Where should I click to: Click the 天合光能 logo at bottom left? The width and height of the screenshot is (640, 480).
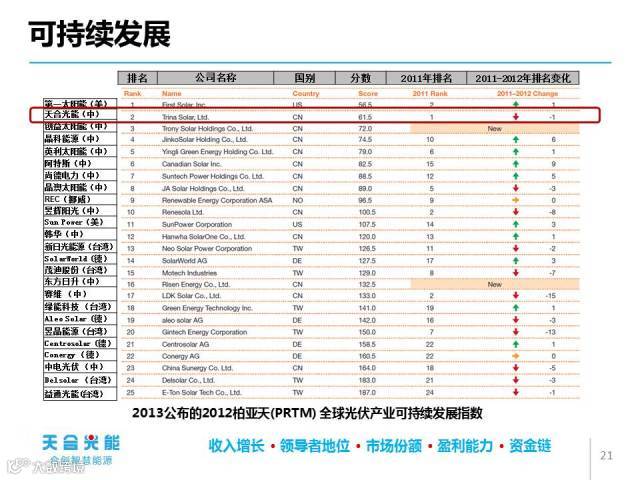(80, 449)
